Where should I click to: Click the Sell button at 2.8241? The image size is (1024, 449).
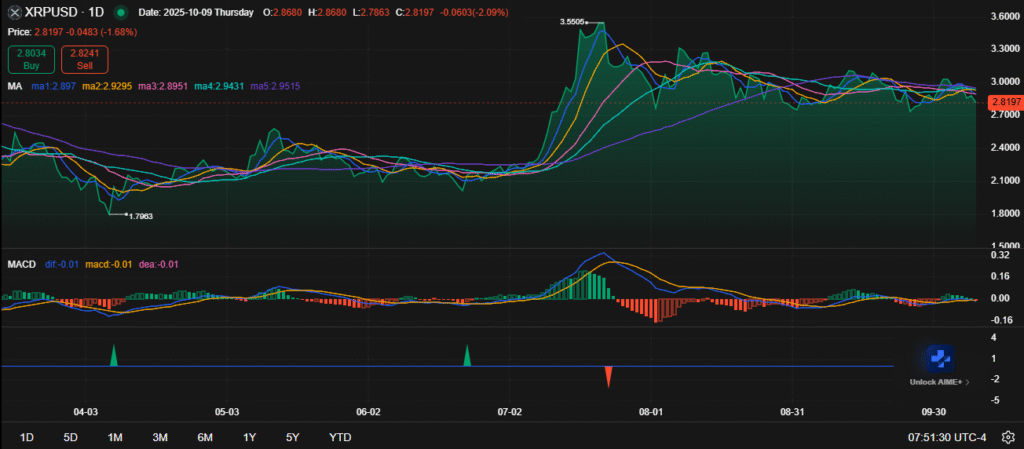pyautogui.click(x=83, y=59)
